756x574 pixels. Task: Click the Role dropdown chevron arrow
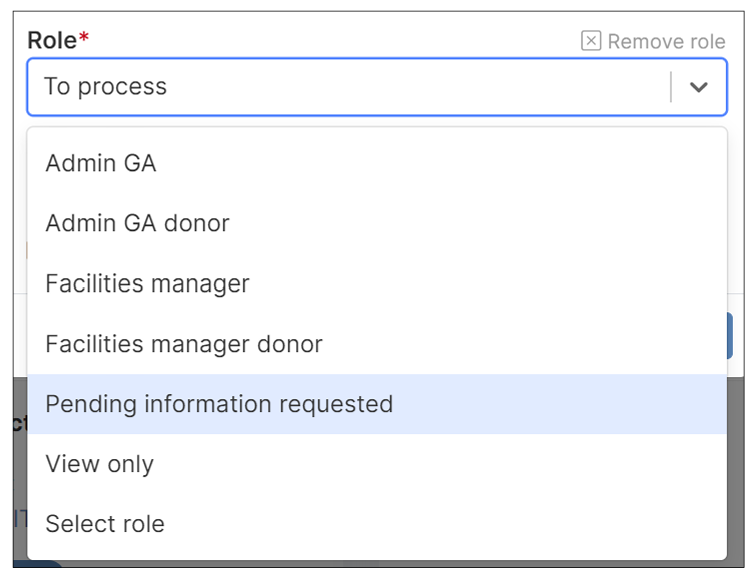coord(699,87)
